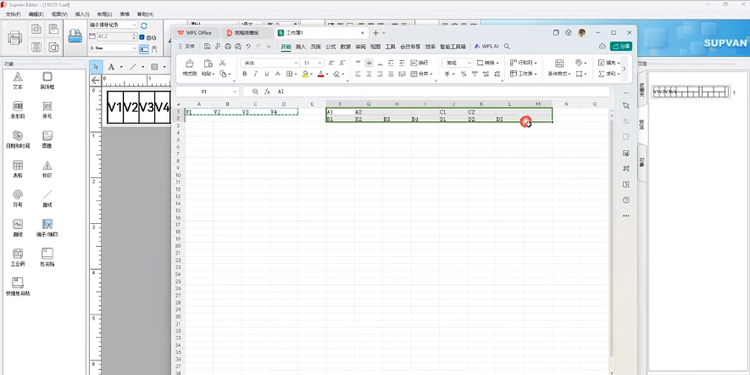Open the label type dropdown in Supvan toolbar
The height and width of the screenshot is (375, 750).
click(x=113, y=25)
